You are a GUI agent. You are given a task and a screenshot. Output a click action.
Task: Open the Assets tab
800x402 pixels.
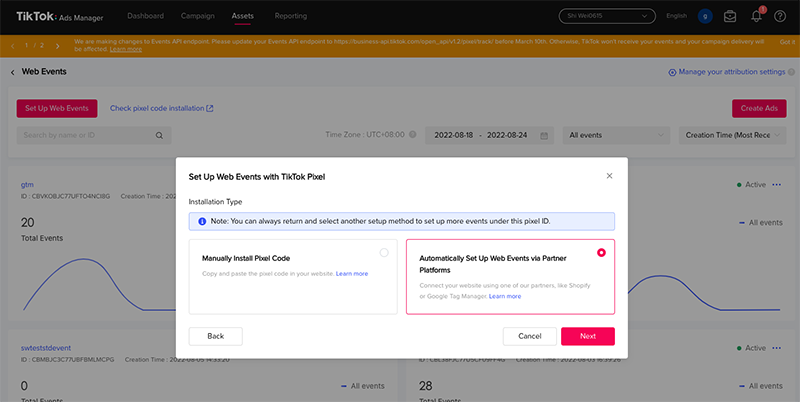click(x=243, y=16)
